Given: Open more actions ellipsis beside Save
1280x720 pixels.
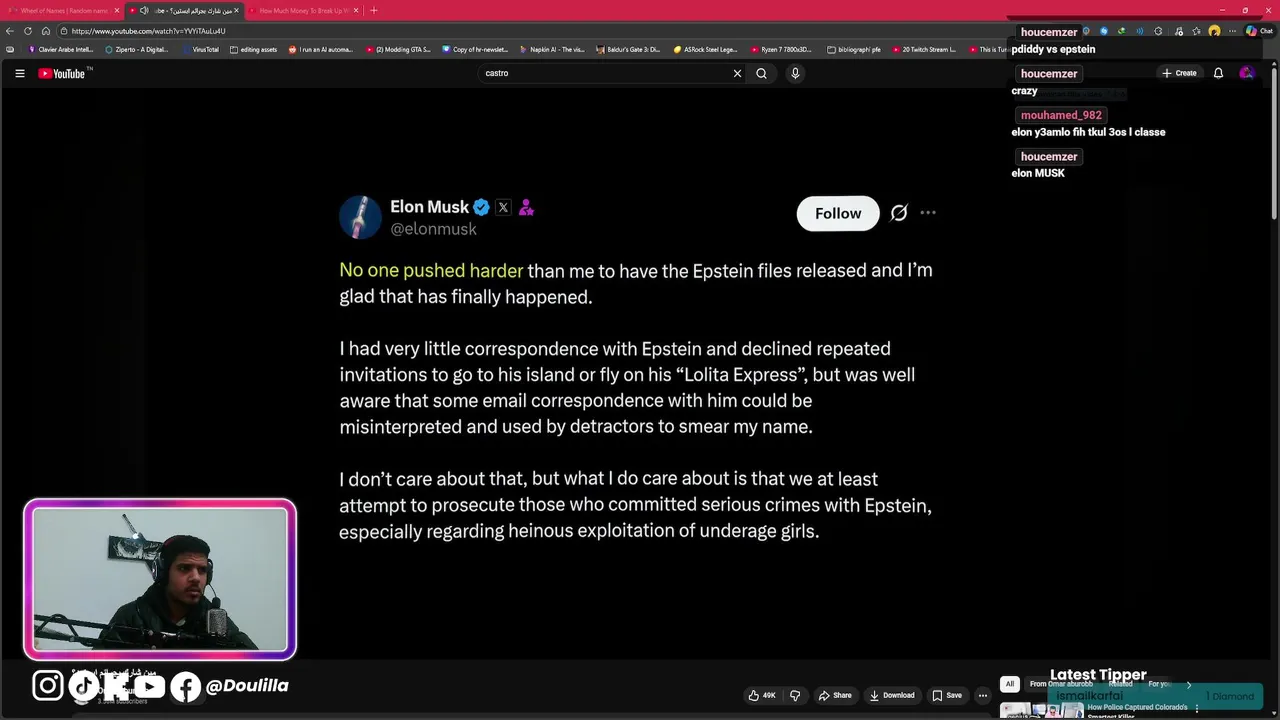Looking at the screenshot, I should tap(983, 695).
